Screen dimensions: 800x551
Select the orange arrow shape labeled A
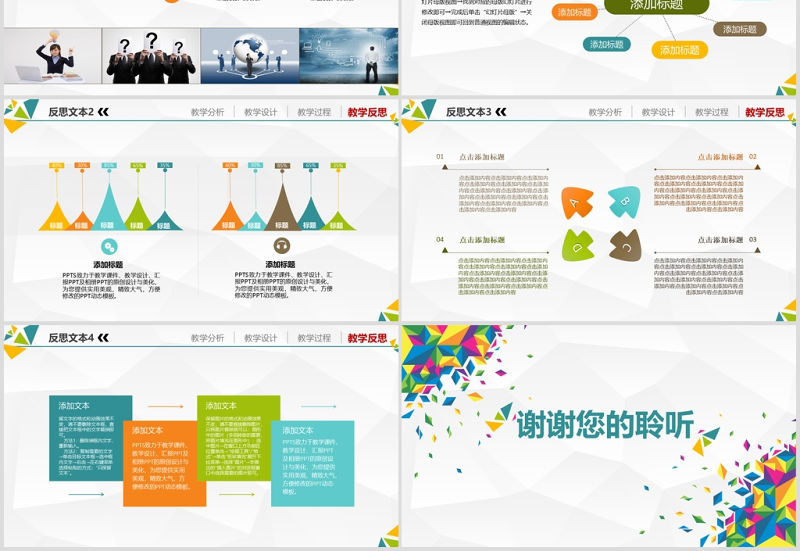coord(577,203)
